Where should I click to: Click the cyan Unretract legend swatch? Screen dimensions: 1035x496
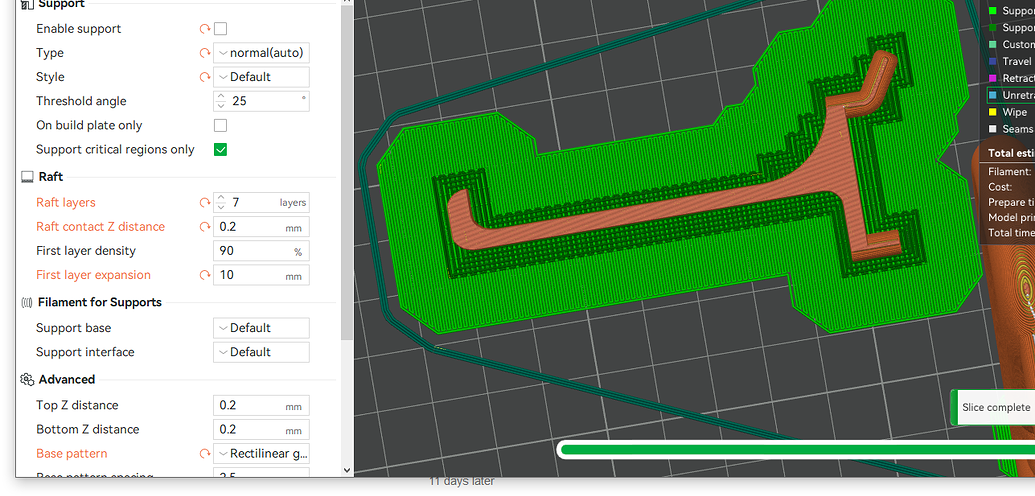[992, 95]
